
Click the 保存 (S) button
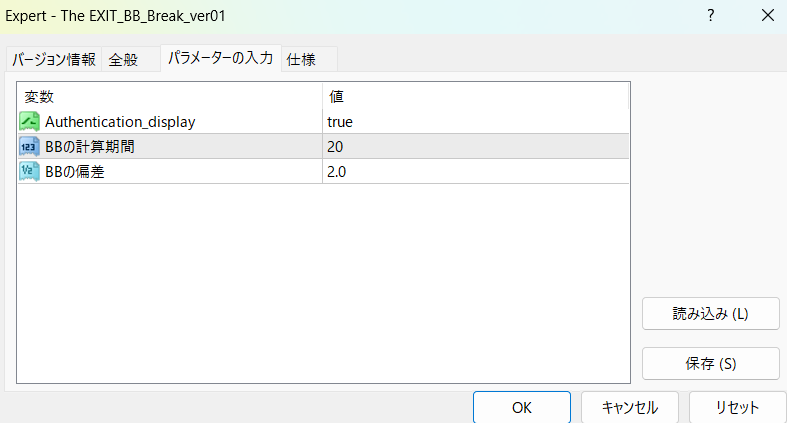point(710,363)
